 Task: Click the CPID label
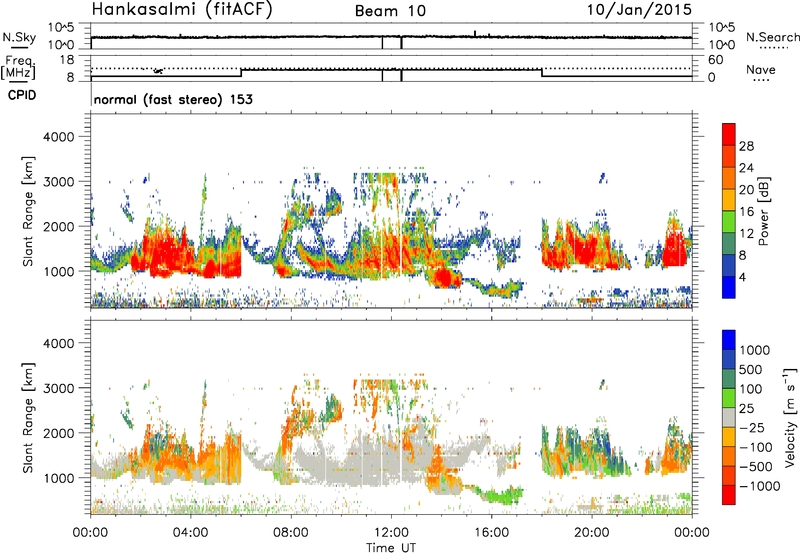click(x=22, y=95)
